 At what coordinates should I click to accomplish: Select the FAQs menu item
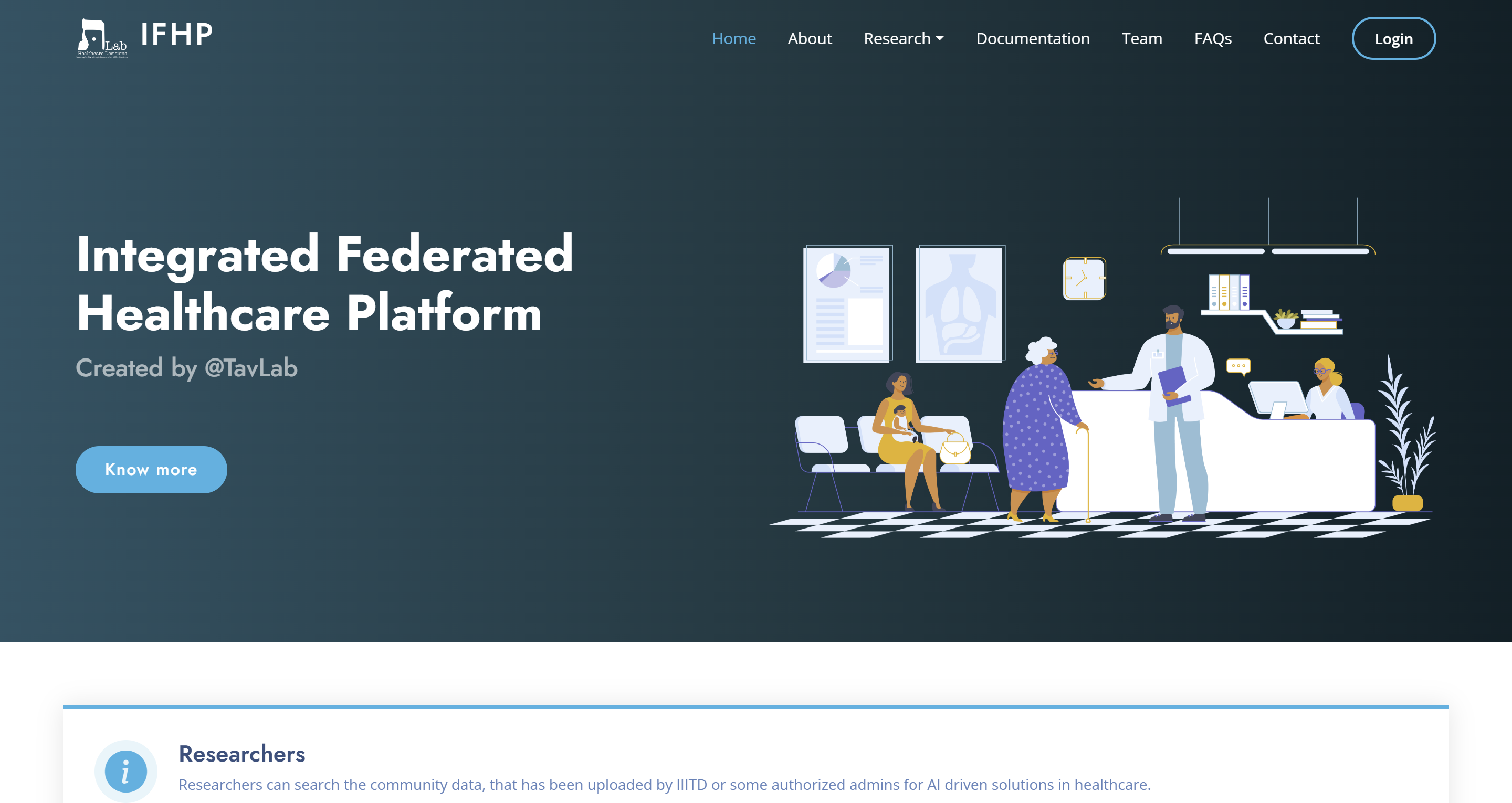tap(1213, 38)
